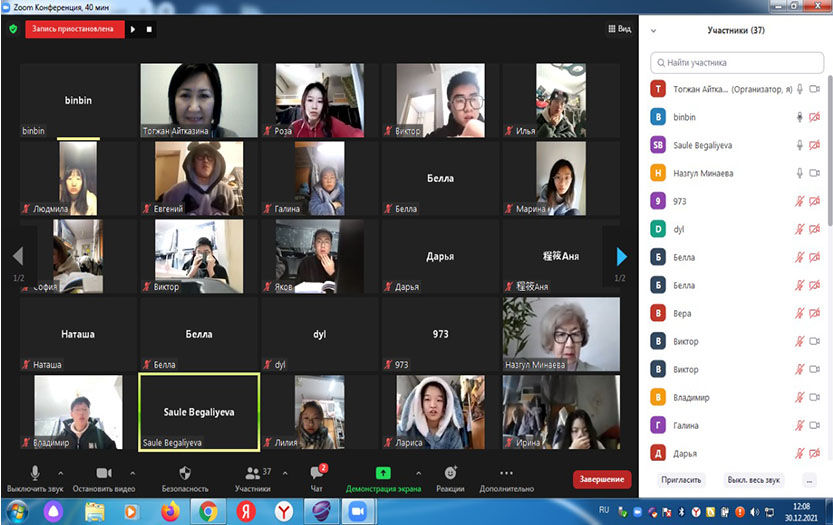Toggle camera off (Остановить видео)
Image resolution: width=833 pixels, height=525 pixels.
(103, 472)
